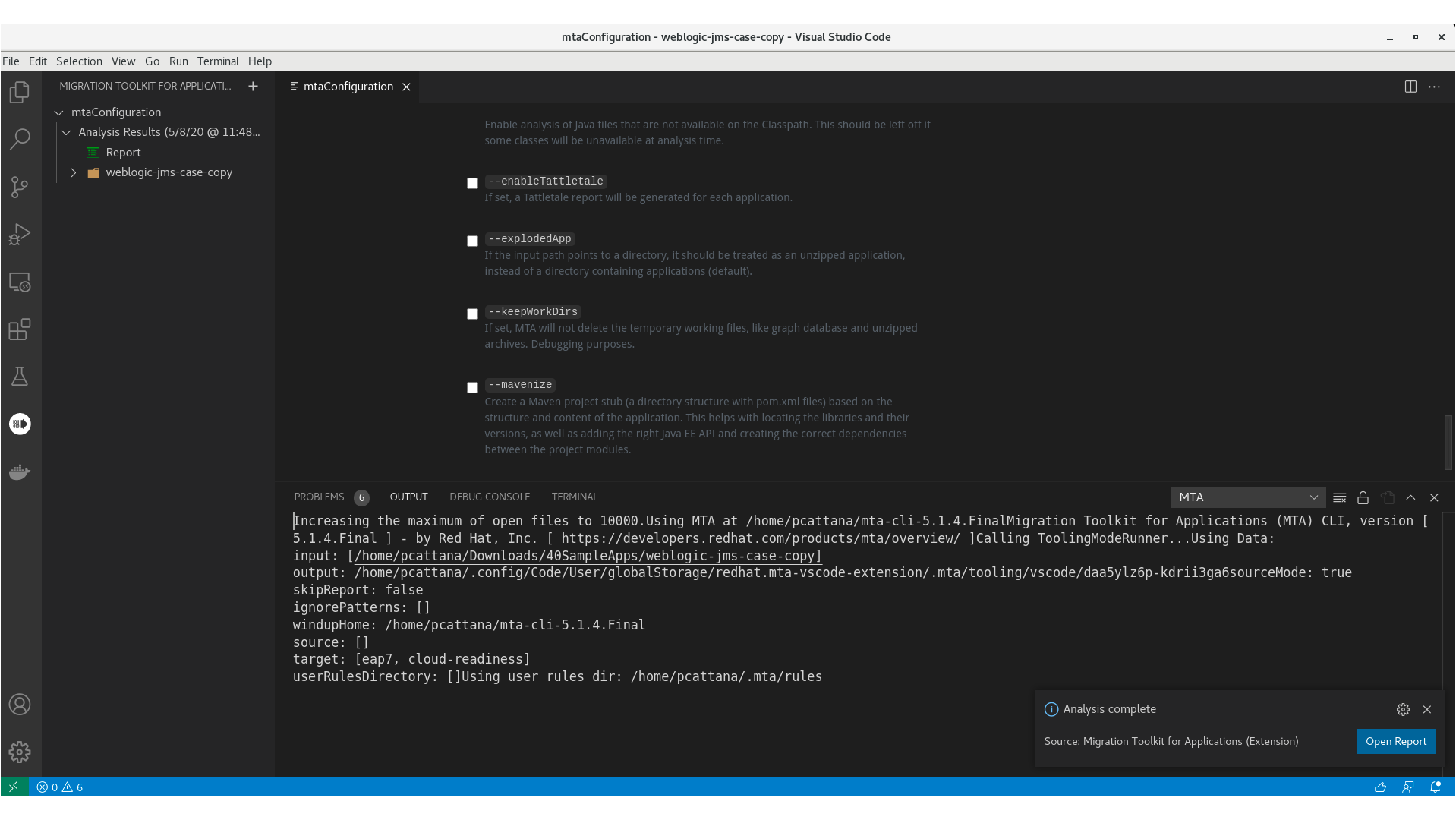
Task: Click the '--mavenize' option label
Action: pos(521,385)
